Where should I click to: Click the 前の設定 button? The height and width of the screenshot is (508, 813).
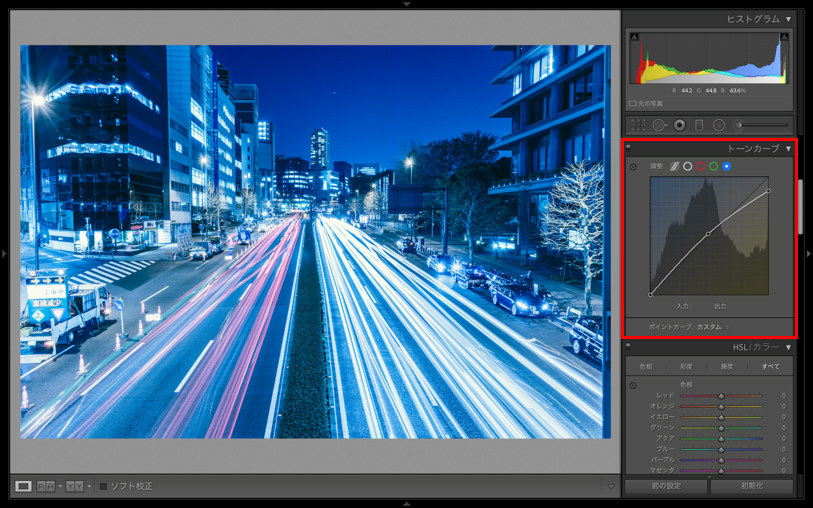coord(666,487)
